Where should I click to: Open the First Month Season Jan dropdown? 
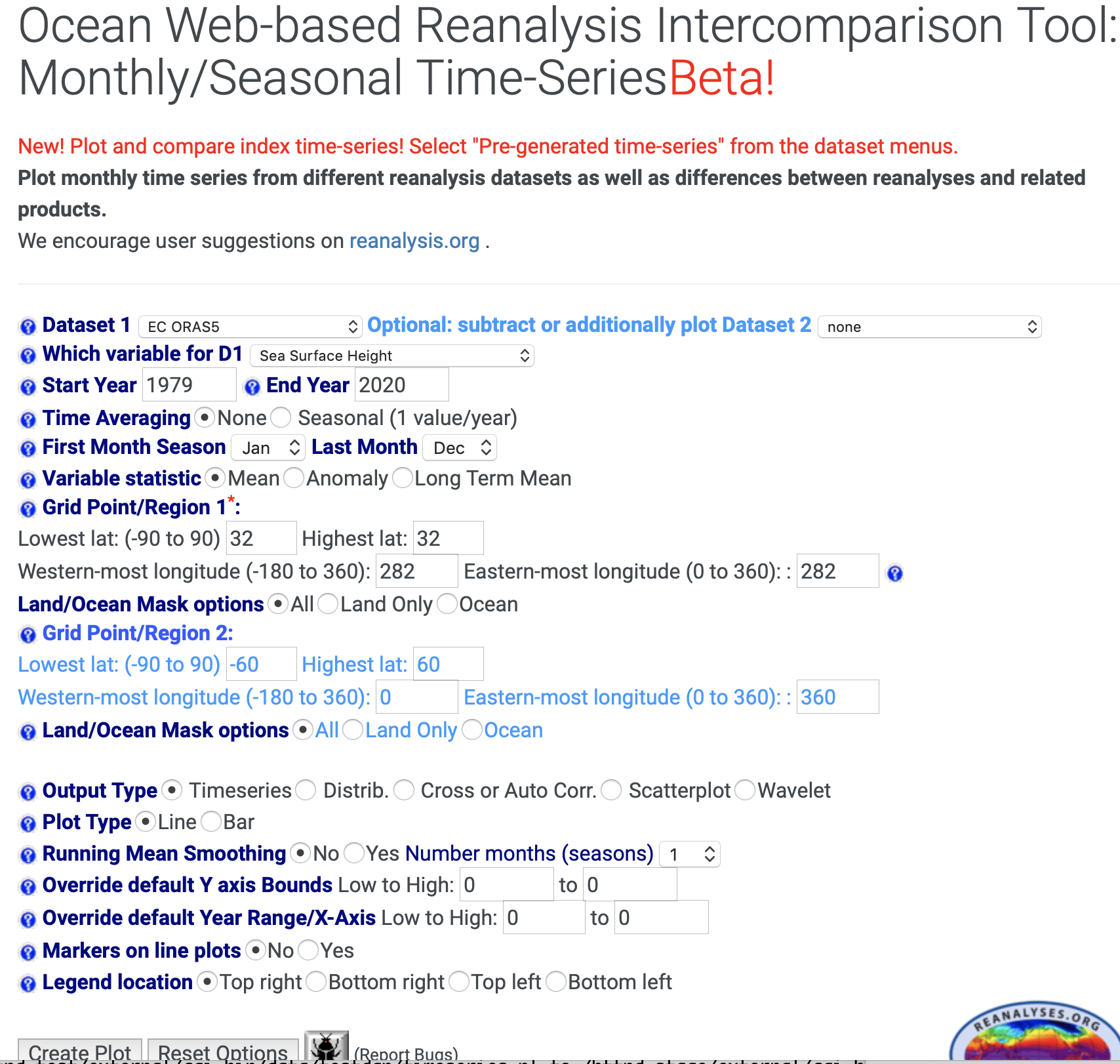[269, 448]
